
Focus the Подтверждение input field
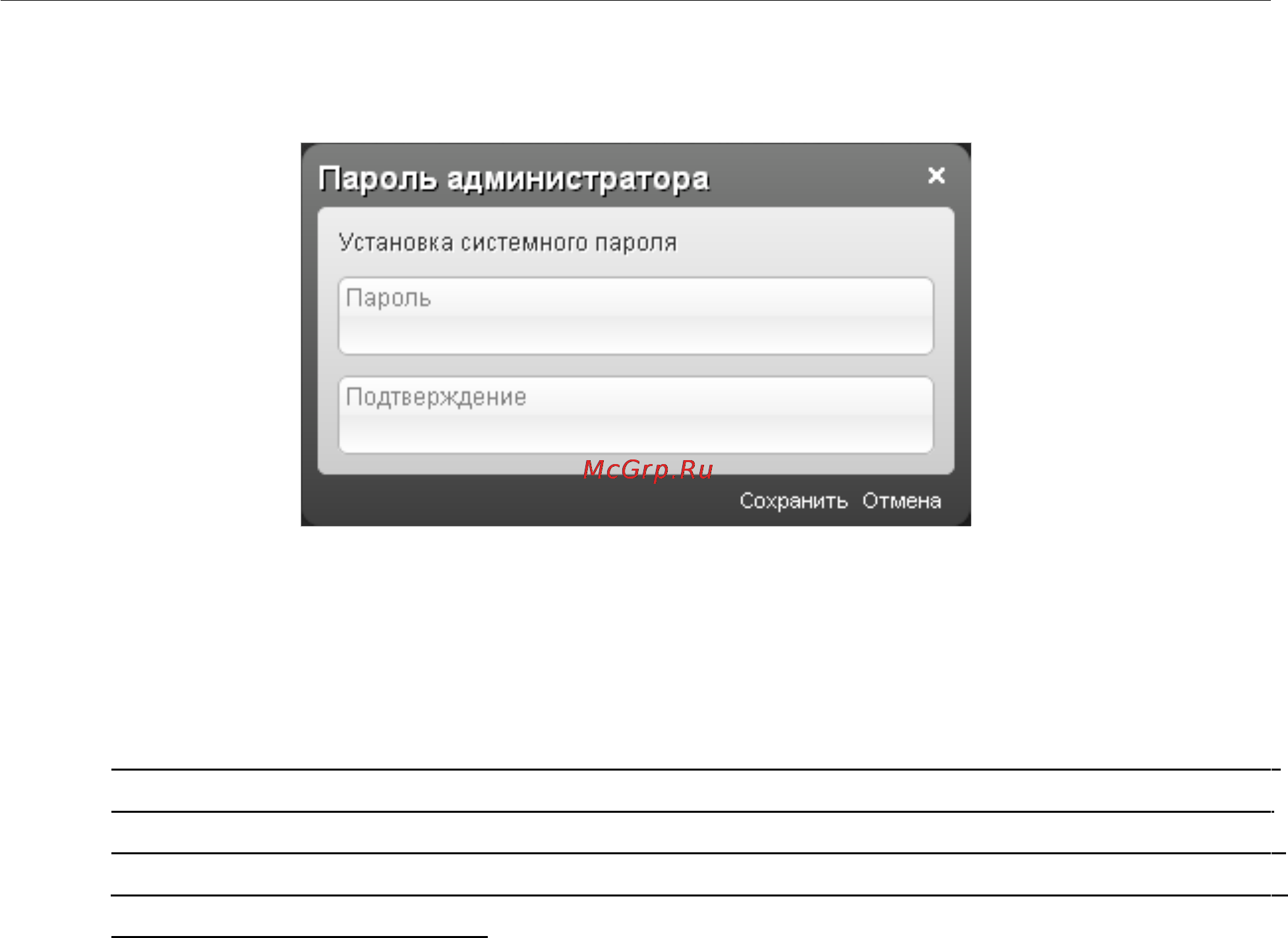635,415
